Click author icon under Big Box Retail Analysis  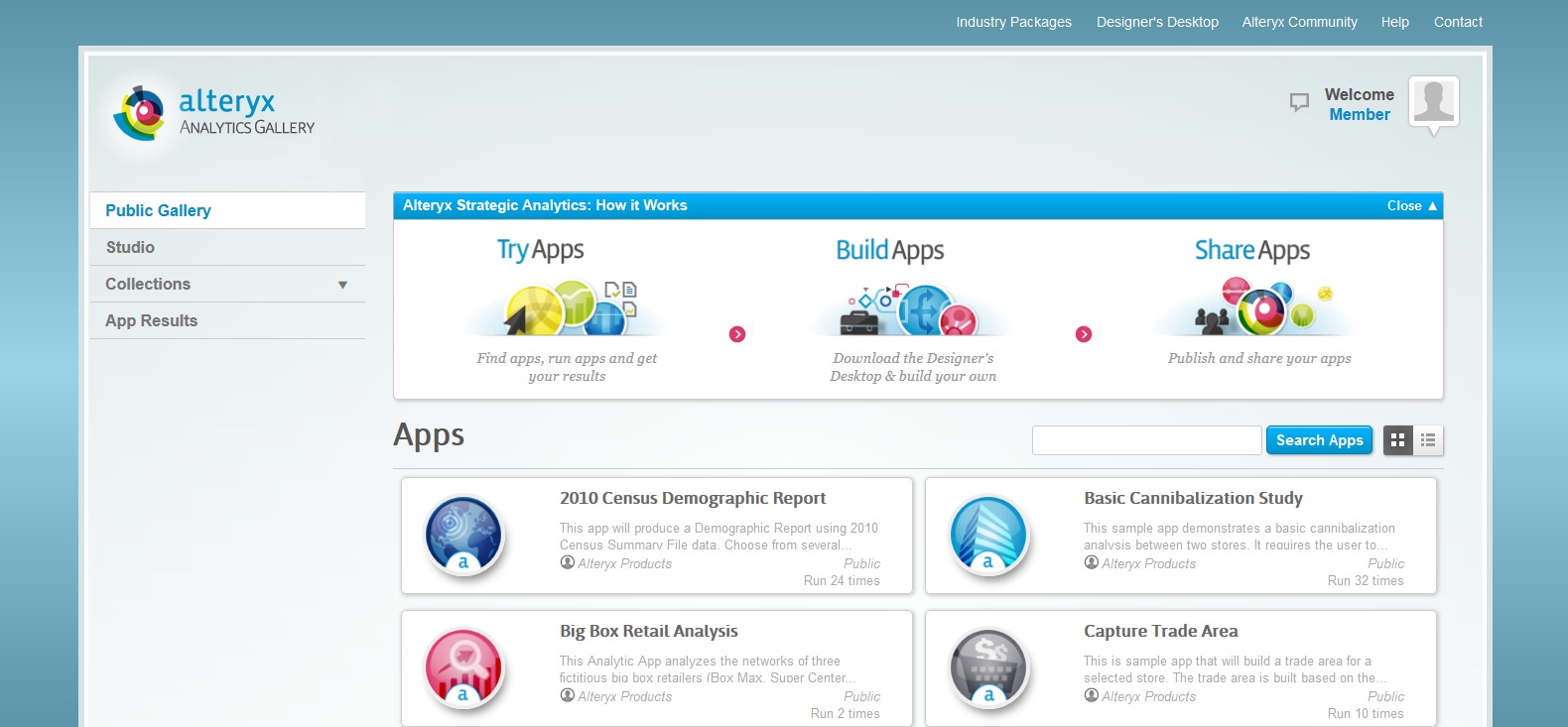tap(568, 695)
